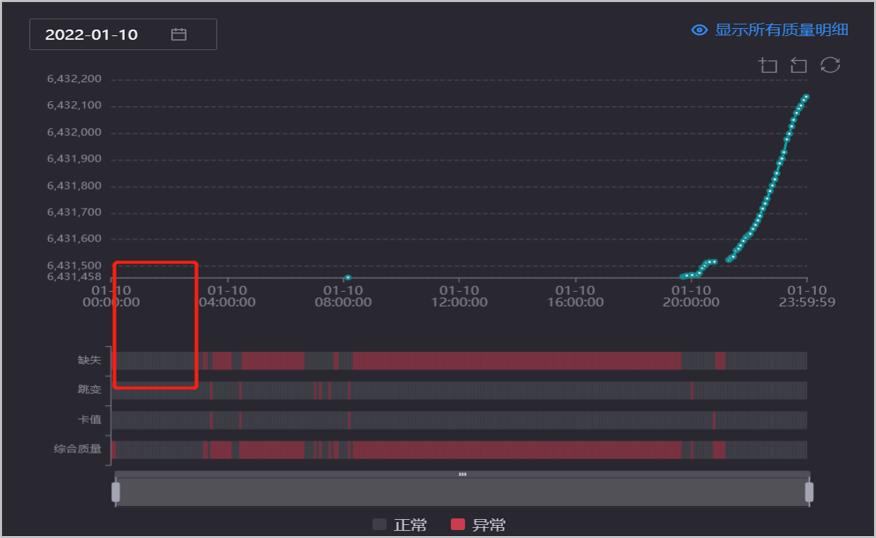Select the 综合质量 row label
Image resolution: width=876 pixels, height=538 pixels.
pos(78,450)
